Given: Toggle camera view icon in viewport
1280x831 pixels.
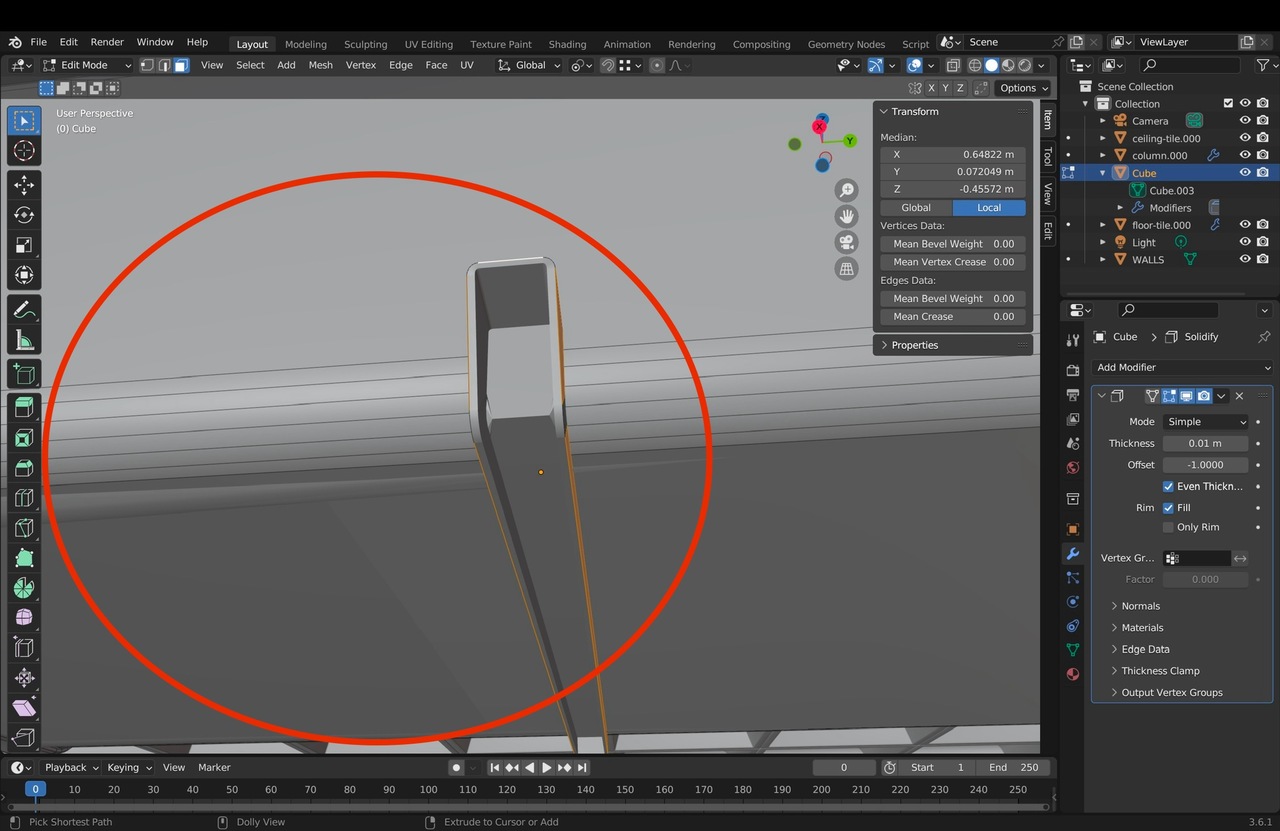Looking at the screenshot, I should point(847,243).
